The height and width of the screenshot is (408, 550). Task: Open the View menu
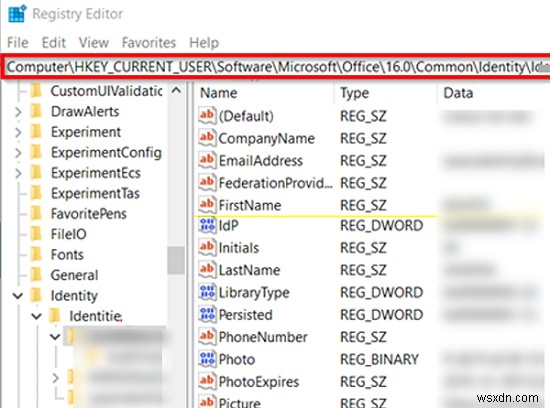pyautogui.click(x=94, y=43)
